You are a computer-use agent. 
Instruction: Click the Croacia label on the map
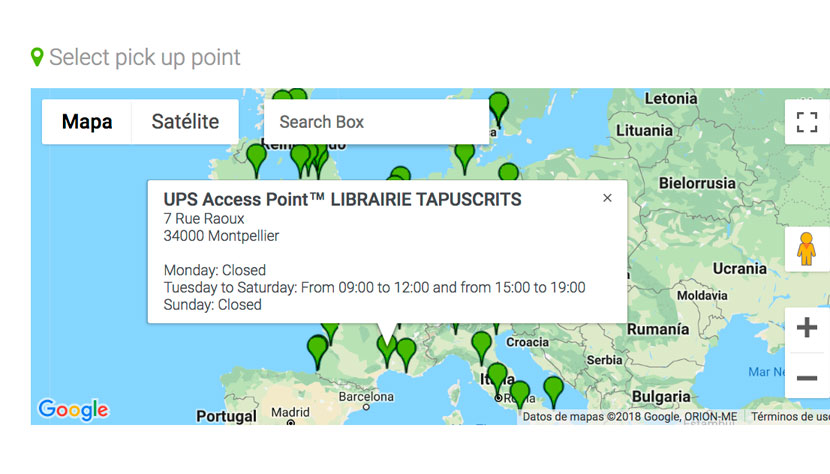(527, 342)
